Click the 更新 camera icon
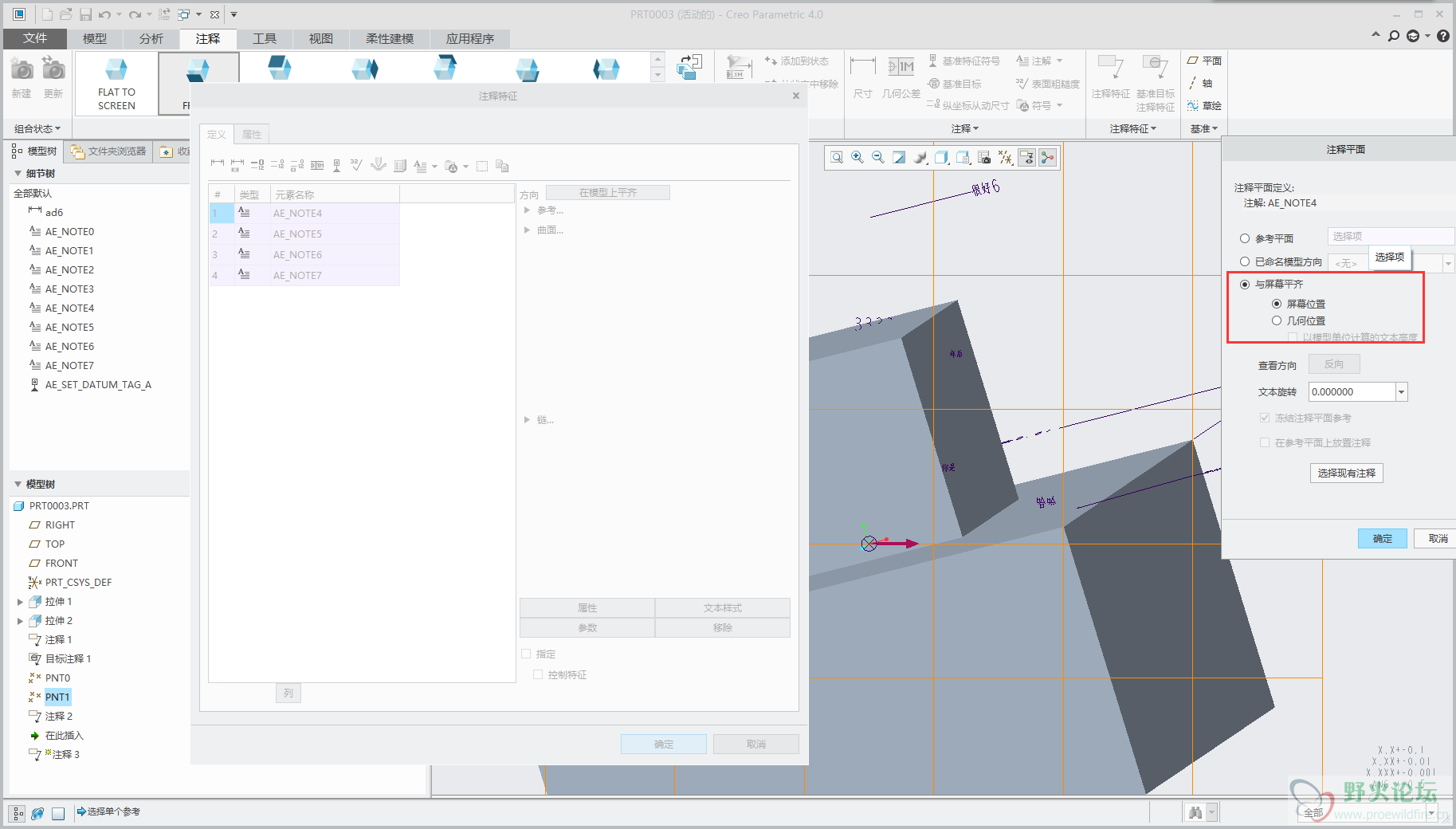Screen dimensions: 1456x829 pyautogui.click(x=53, y=70)
